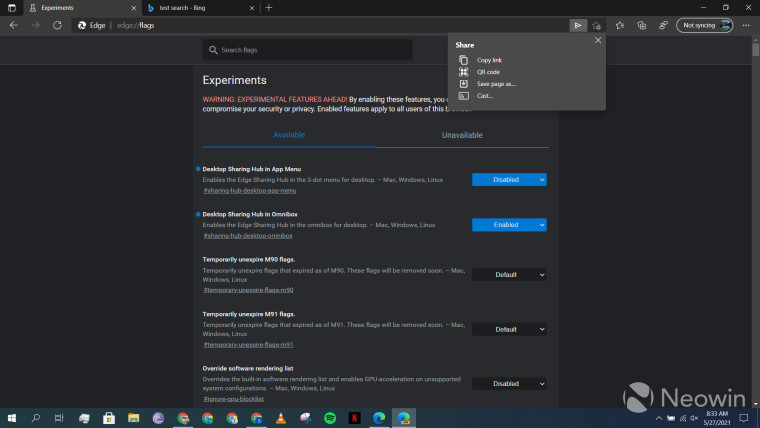Close the Share popup
This screenshot has width=760, height=428.
tap(598, 40)
